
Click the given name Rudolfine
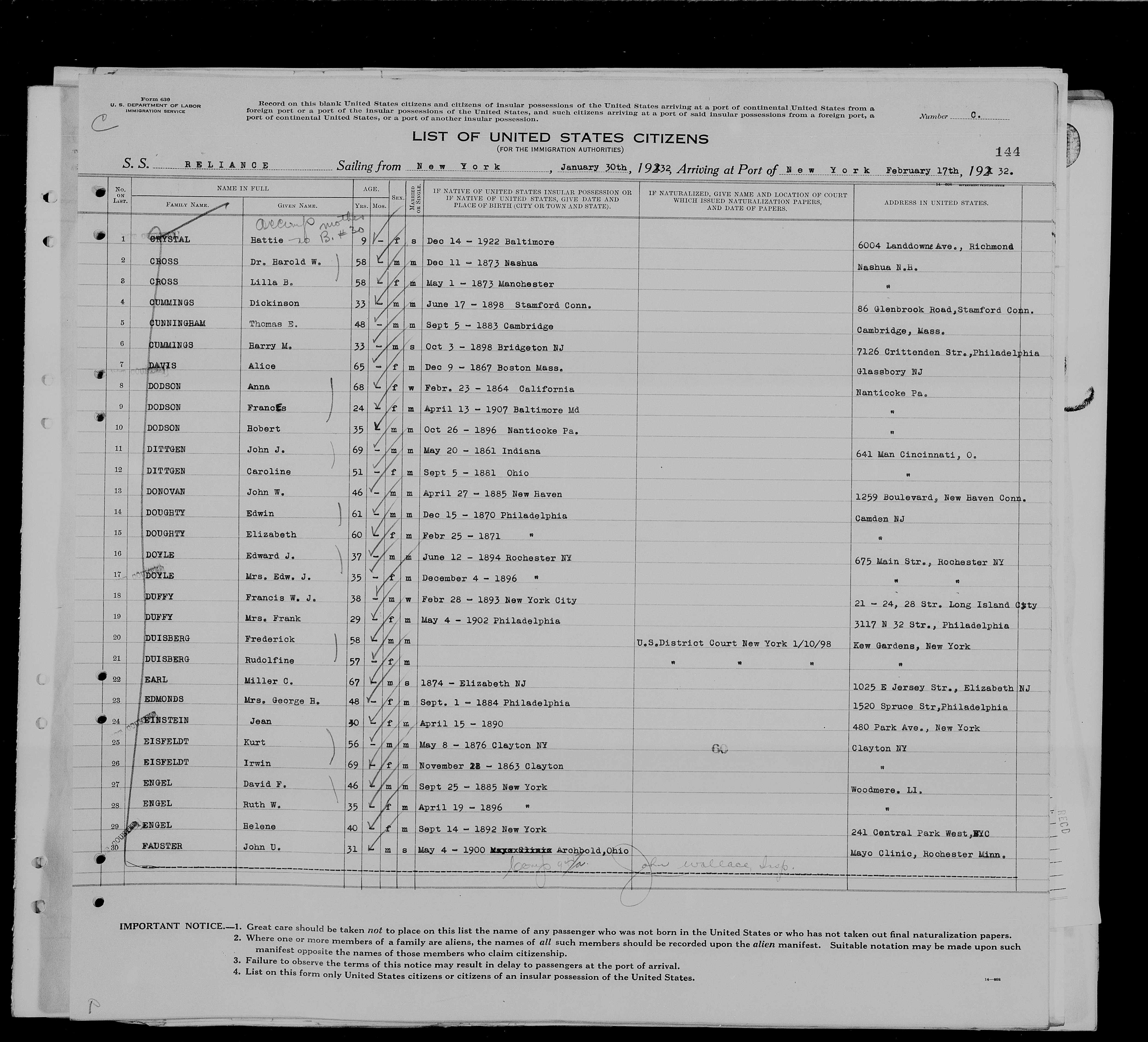pyautogui.click(x=269, y=660)
